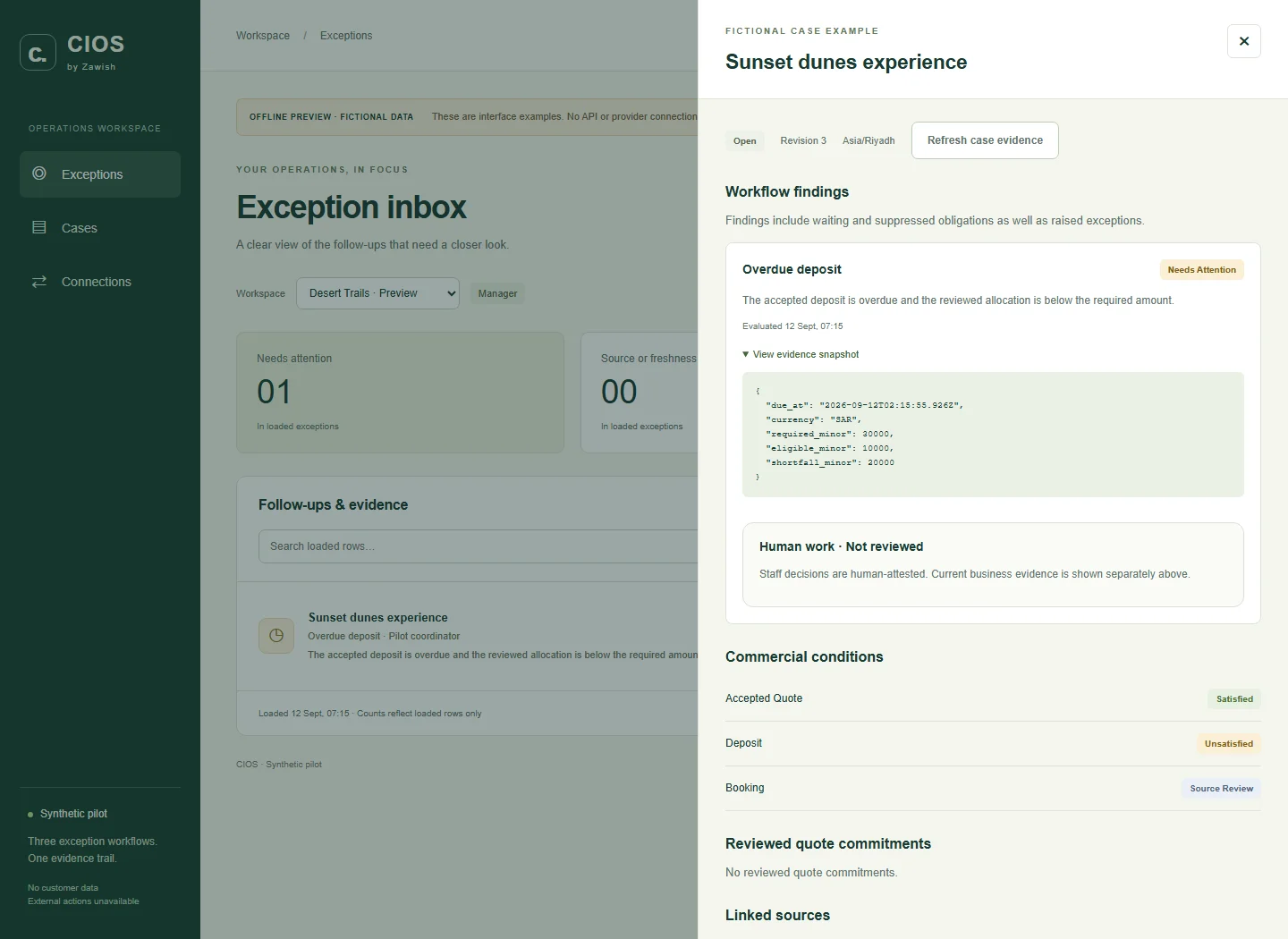Click Human work · Not reviewed heading
1288x939 pixels.
841,546
